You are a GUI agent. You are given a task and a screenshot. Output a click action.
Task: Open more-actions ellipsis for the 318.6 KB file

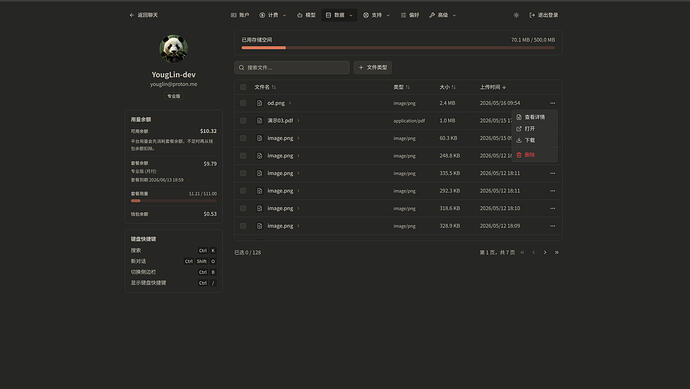(x=552, y=208)
